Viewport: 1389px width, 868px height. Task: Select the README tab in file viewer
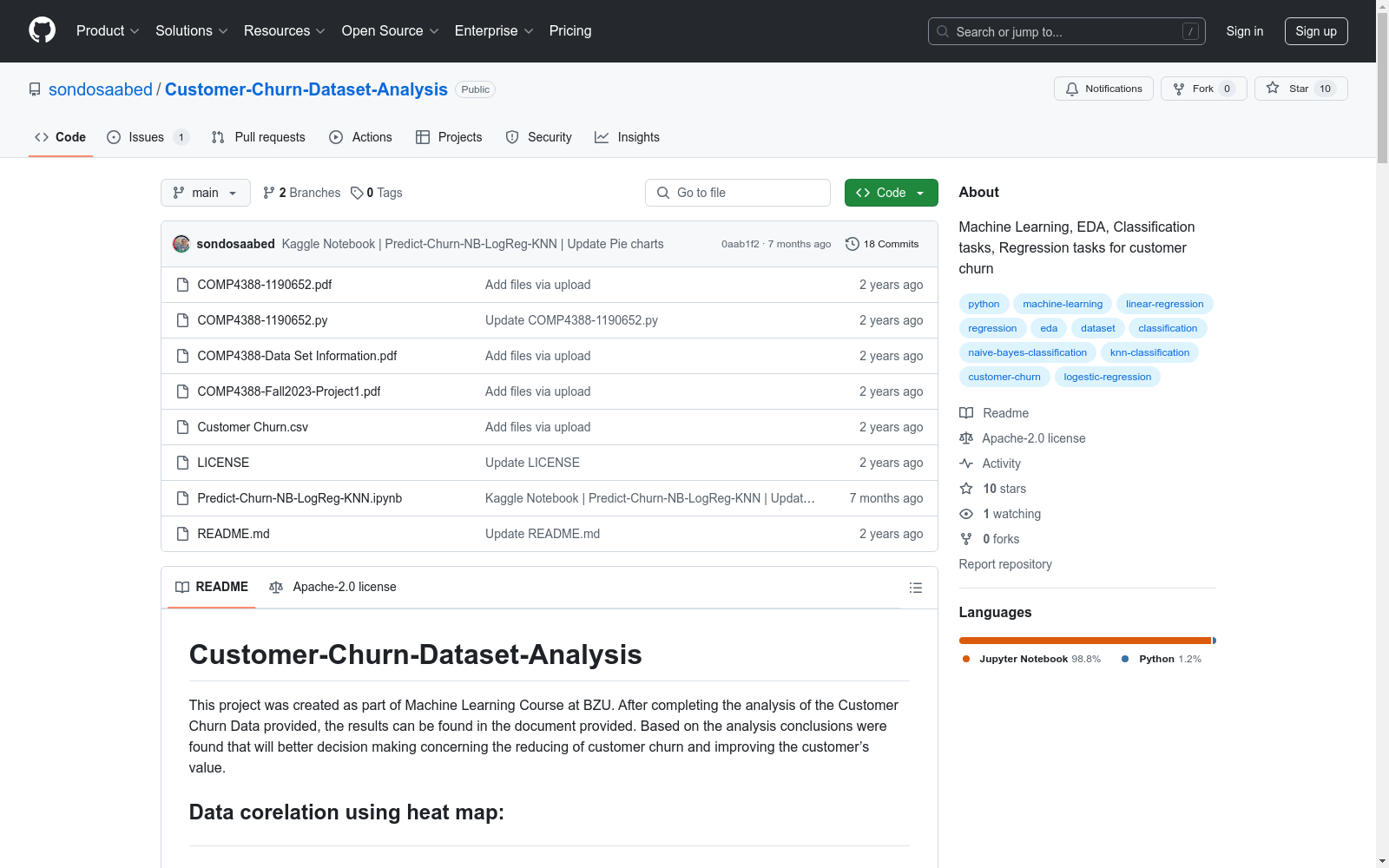[212, 588]
